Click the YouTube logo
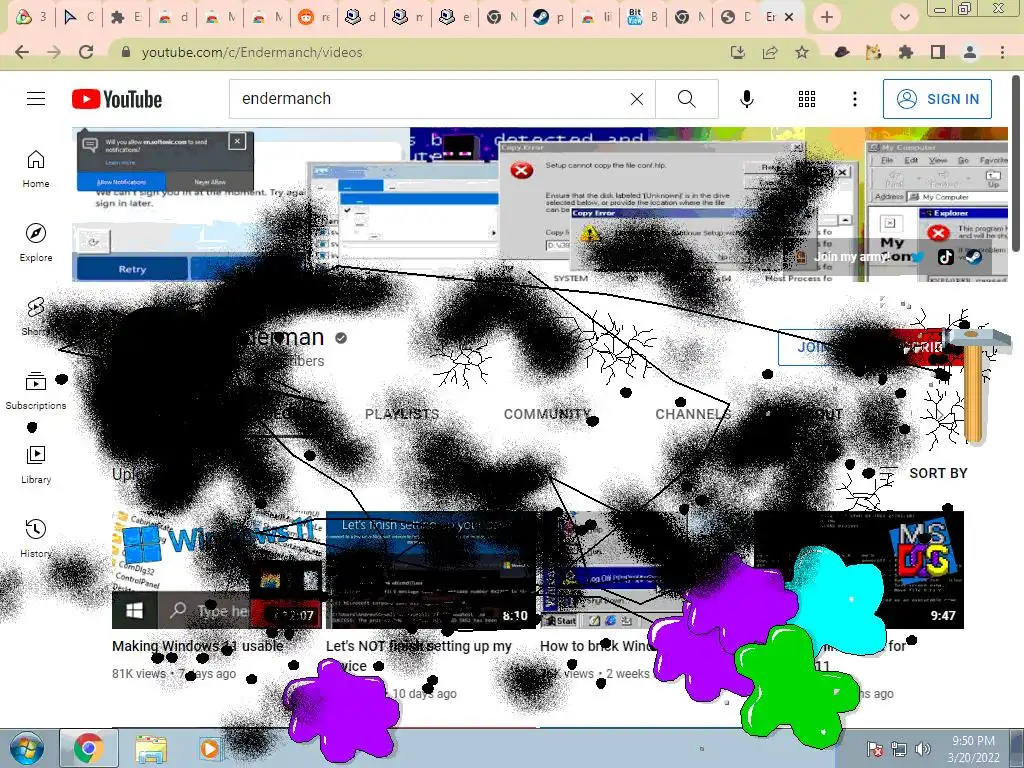This screenshot has width=1024, height=768. click(117, 99)
